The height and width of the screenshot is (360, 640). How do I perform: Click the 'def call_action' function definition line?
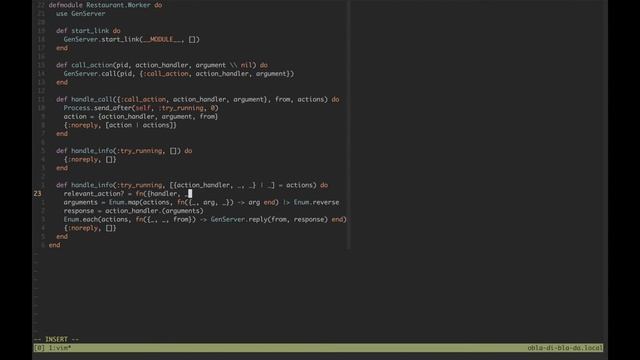point(162,65)
